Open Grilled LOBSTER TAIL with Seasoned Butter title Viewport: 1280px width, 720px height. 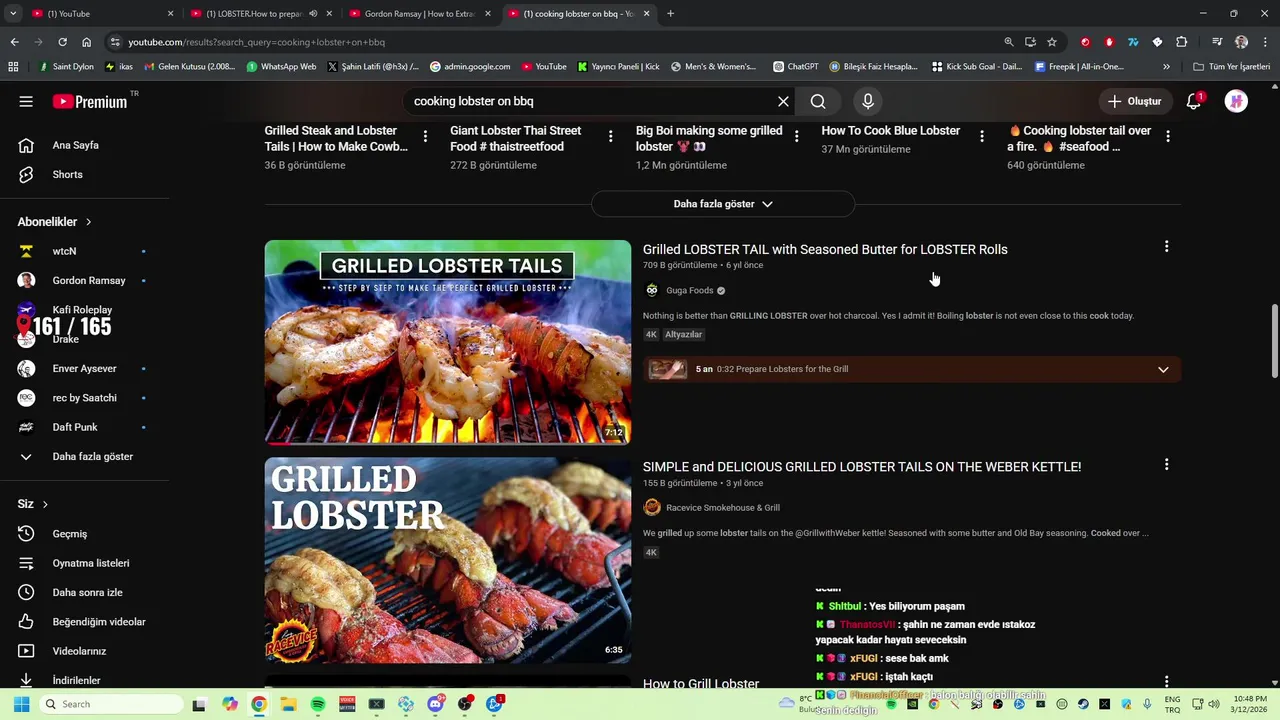[825, 249]
